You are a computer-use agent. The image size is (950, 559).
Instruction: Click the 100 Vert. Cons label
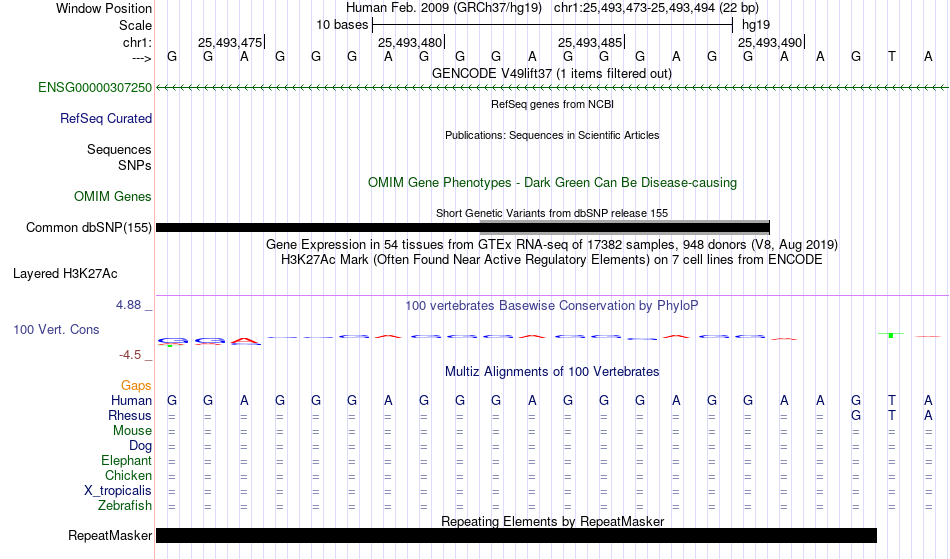56,329
